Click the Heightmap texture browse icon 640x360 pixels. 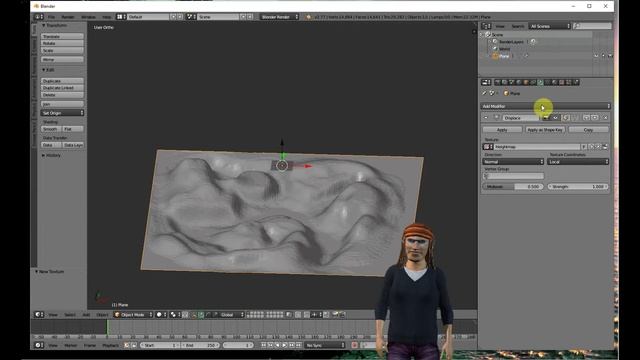[x=488, y=147]
